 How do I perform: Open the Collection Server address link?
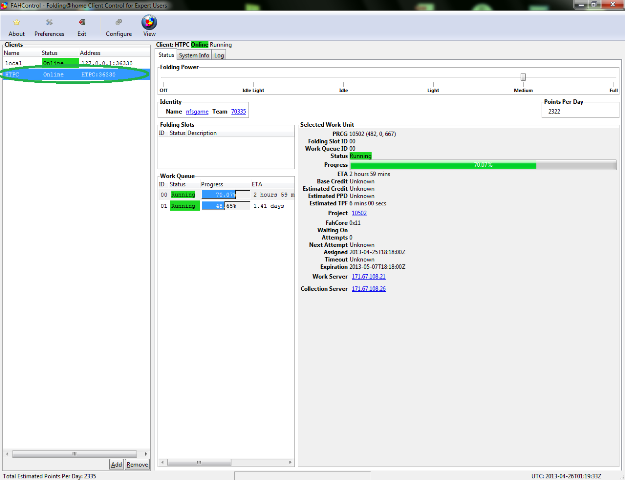point(369,288)
